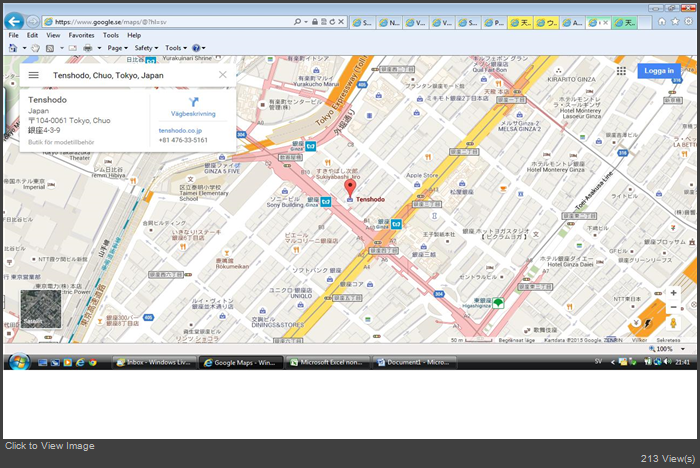Click the Home icon at top right
This screenshot has height=468, width=700.
(662, 21)
